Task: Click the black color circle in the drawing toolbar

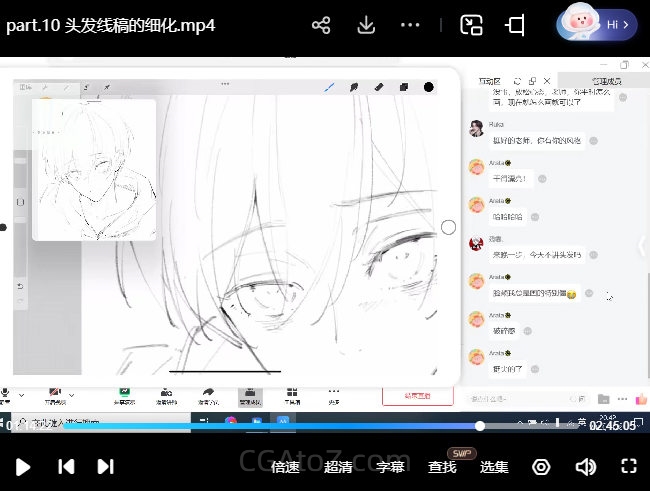Action: pos(429,87)
